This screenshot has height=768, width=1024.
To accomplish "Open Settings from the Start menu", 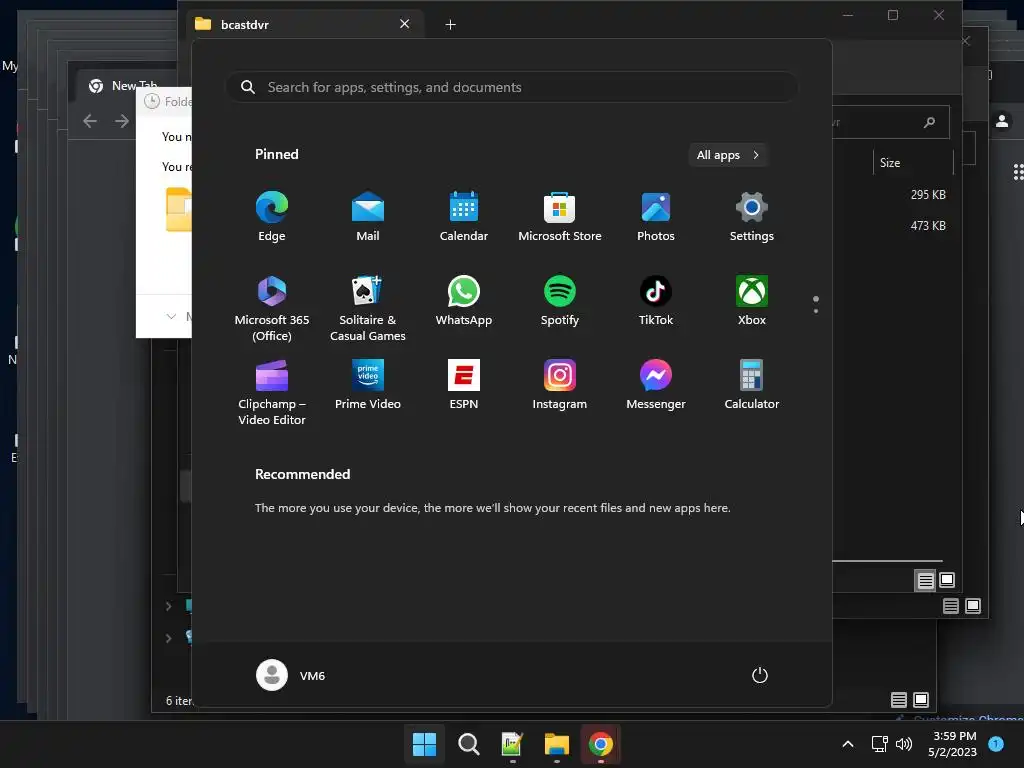I will pos(752,217).
